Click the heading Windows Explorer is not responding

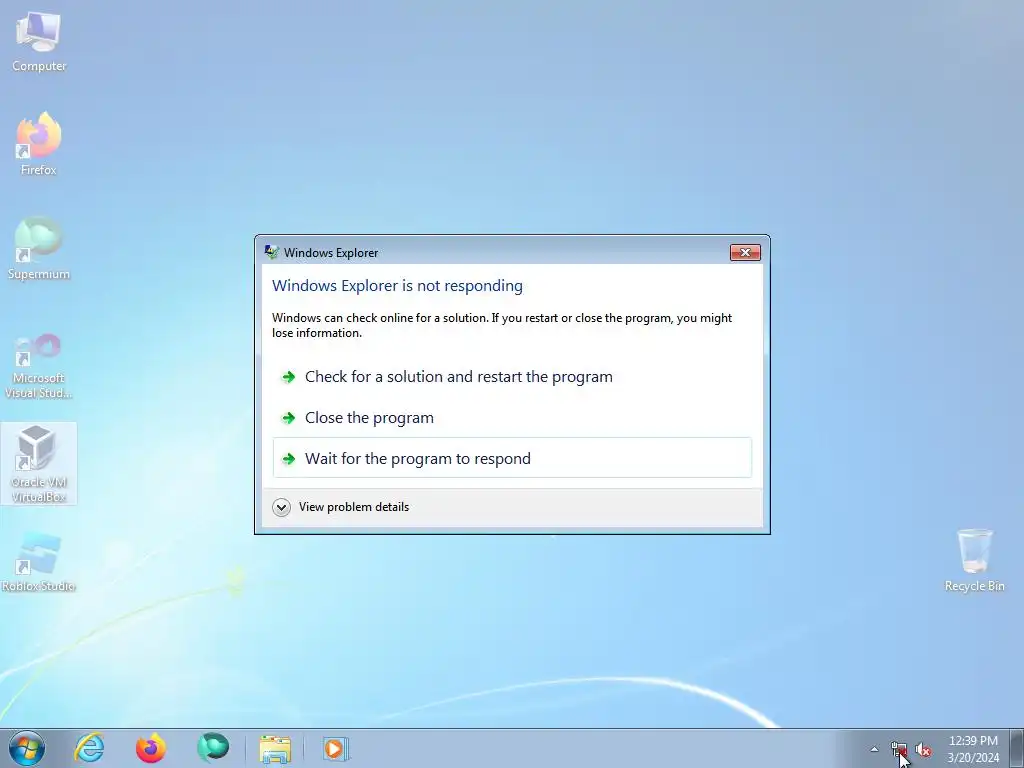(397, 286)
